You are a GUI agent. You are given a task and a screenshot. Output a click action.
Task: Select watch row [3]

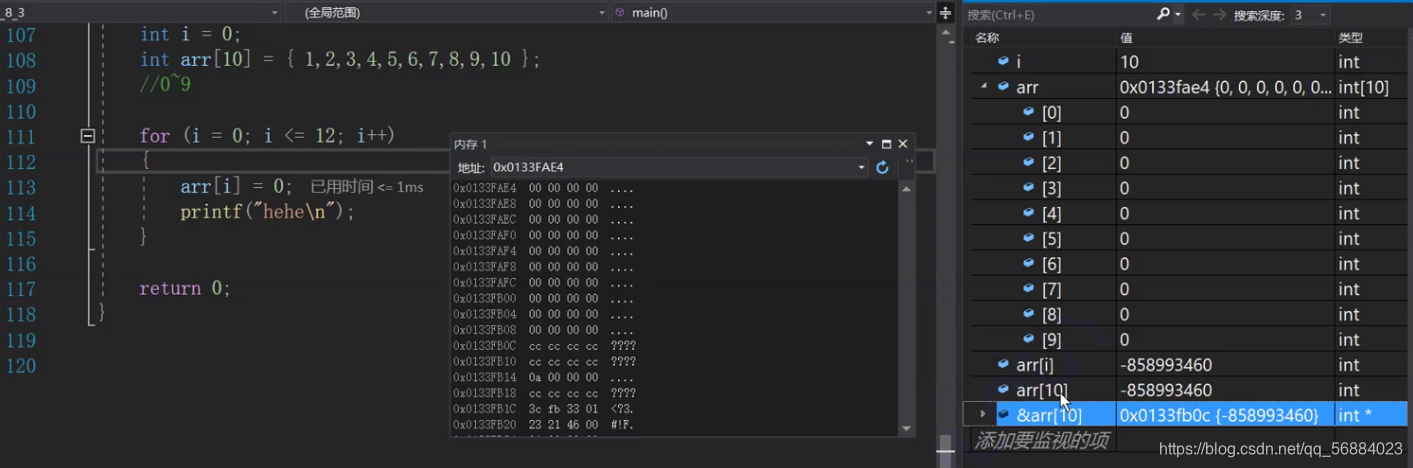[x=1190, y=188]
